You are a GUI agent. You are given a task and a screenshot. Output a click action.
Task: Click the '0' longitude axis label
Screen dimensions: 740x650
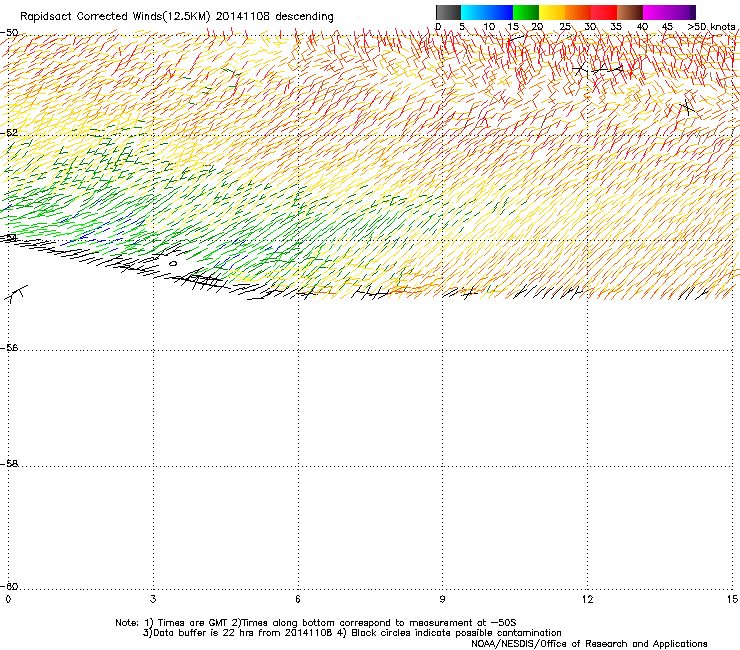click(8, 599)
